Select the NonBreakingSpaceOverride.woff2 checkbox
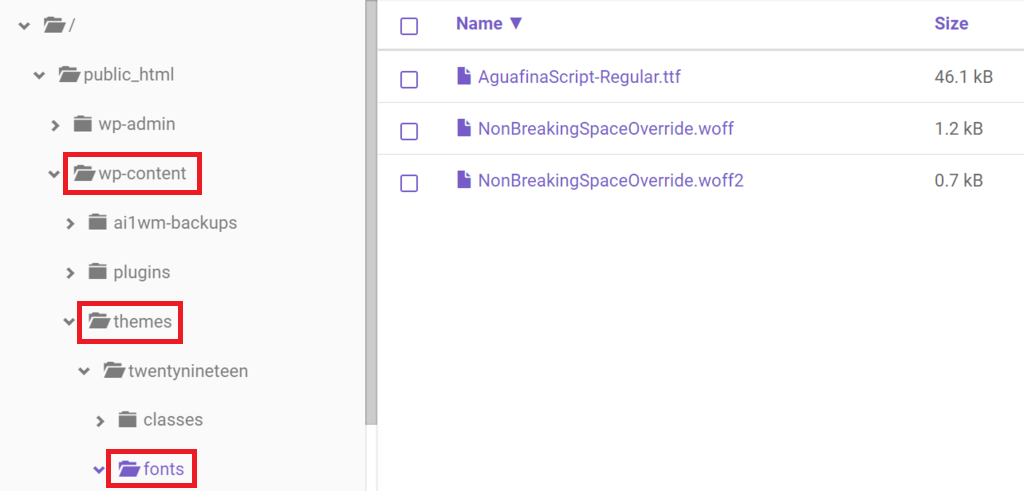Image resolution: width=1024 pixels, height=491 pixels. (x=409, y=183)
